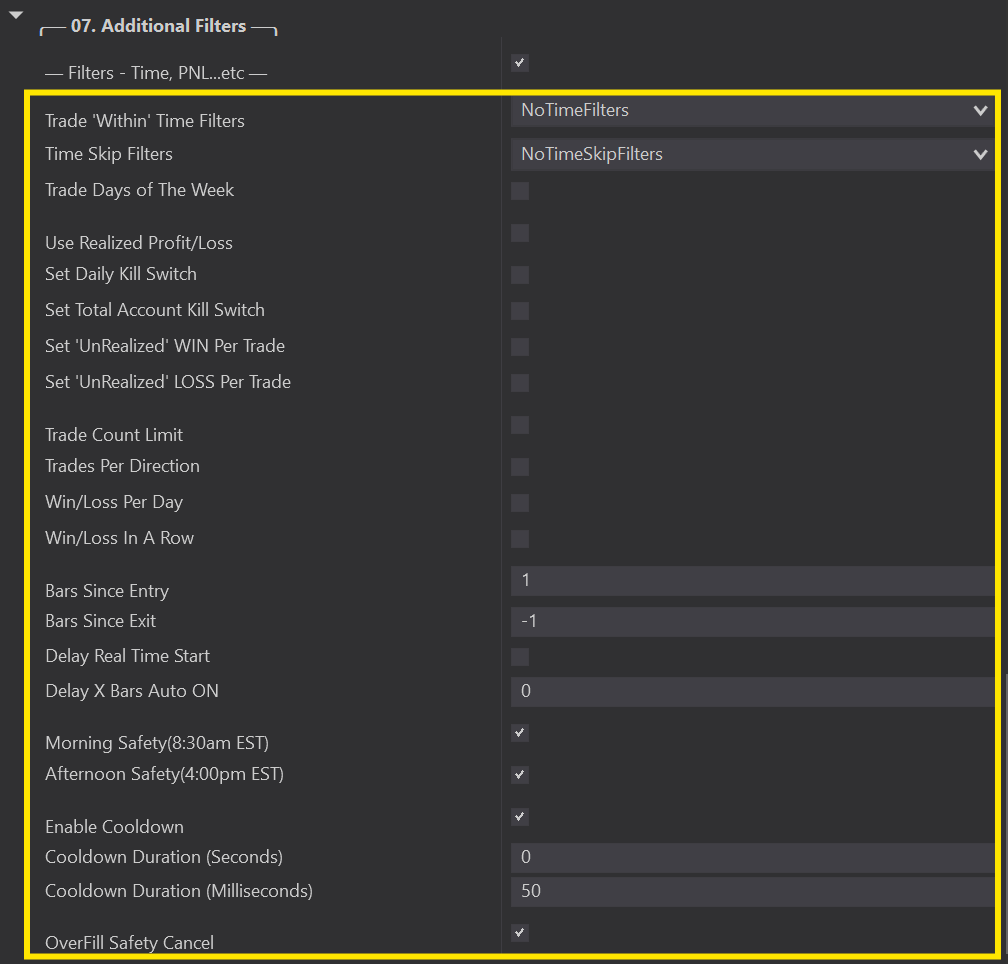Enable Set 'UnRealized' LOSS Per Trade
This screenshot has width=1008, height=964.
tap(520, 383)
